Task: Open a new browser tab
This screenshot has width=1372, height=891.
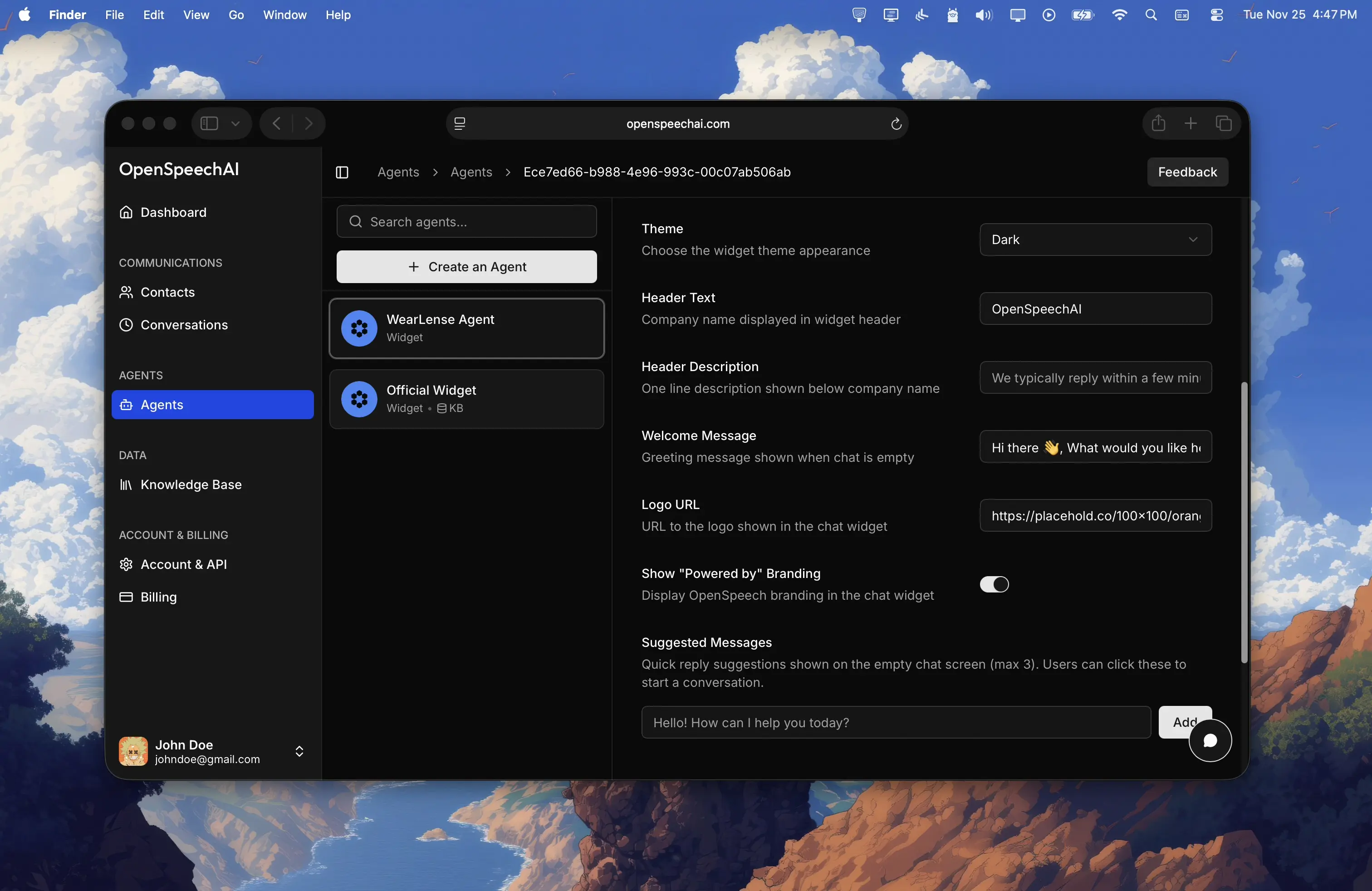Action: pos(1191,123)
